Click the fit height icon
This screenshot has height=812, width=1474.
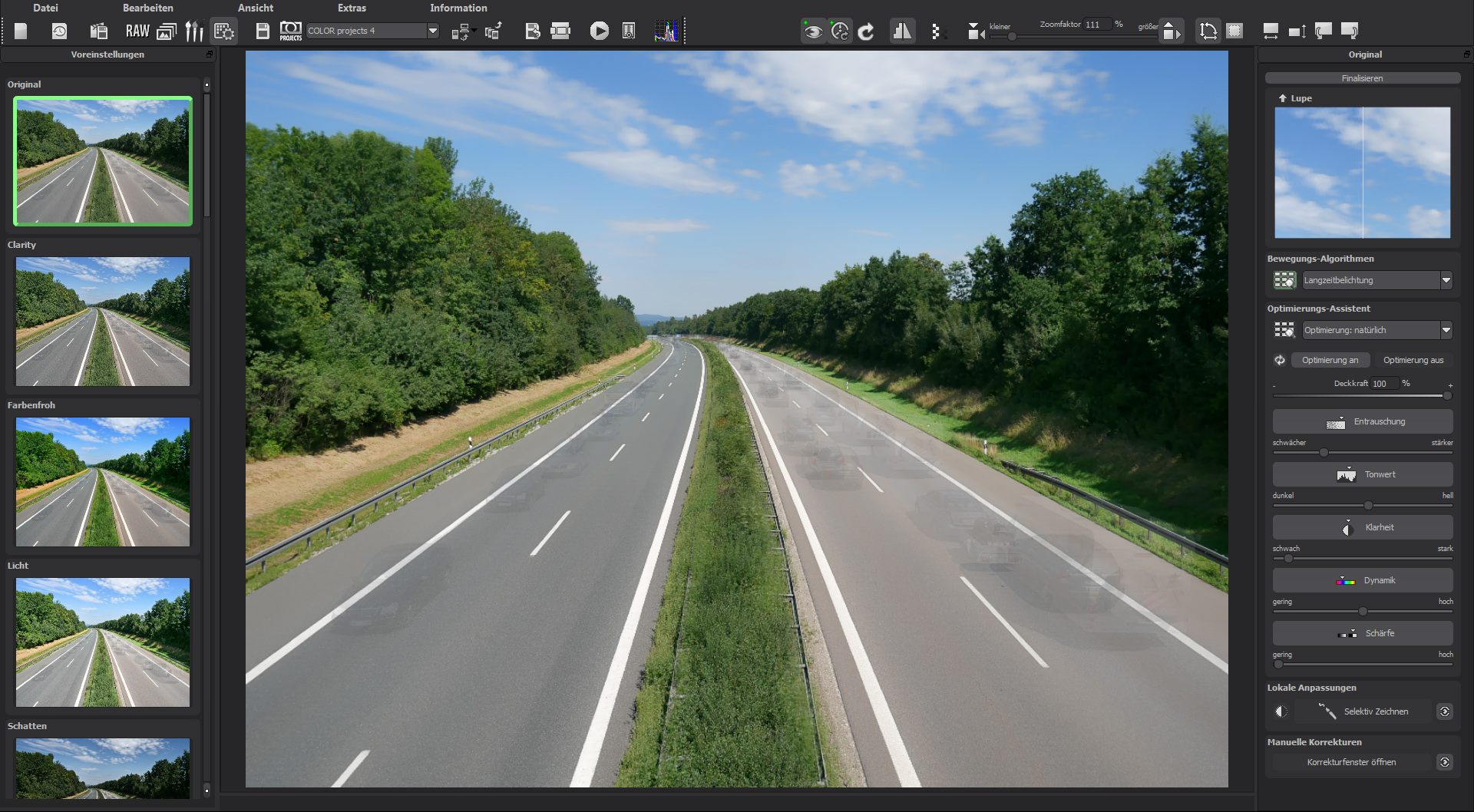(1297, 31)
